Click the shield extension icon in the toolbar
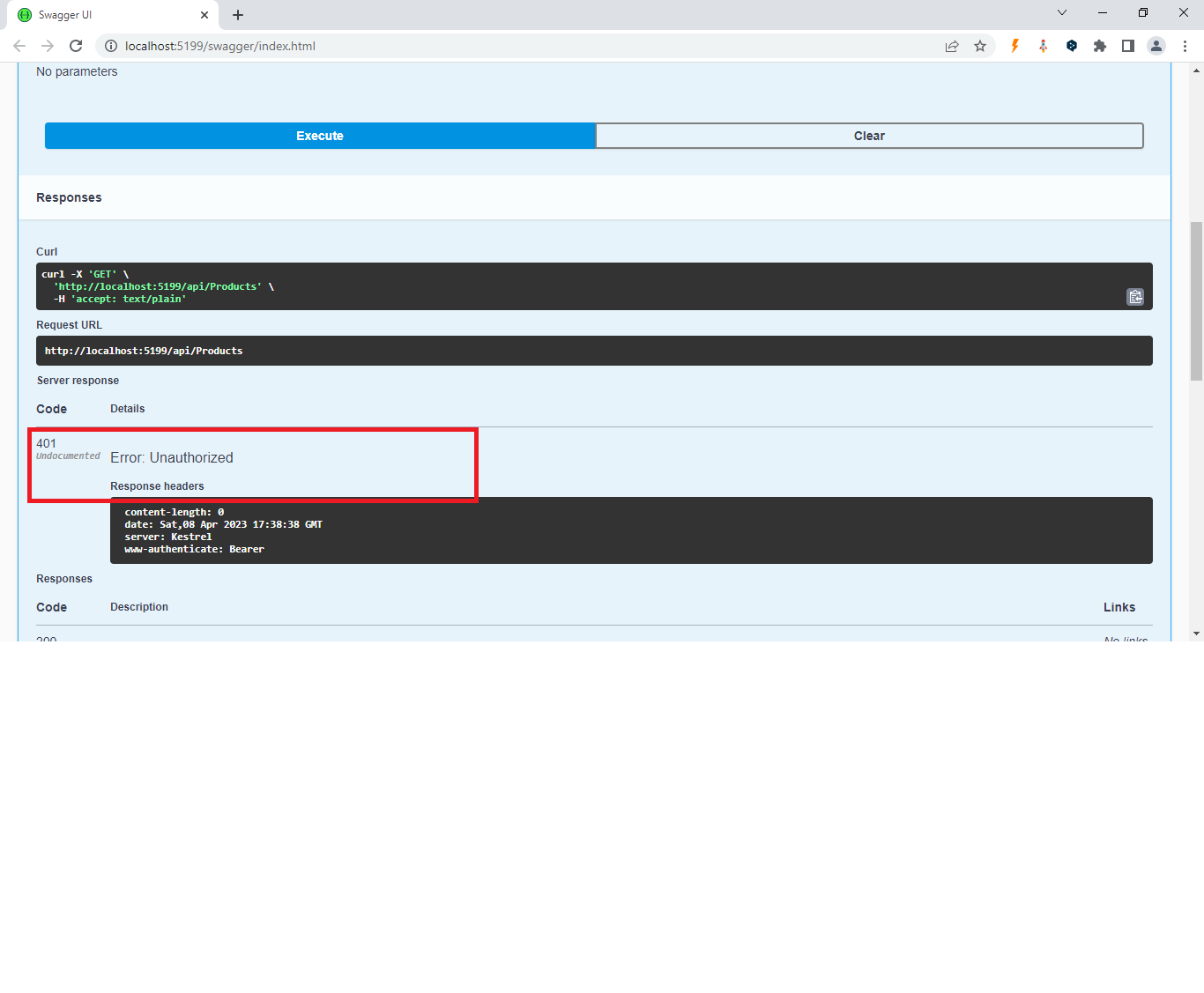This screenshot has width=1204, height=993. coord(1071,46)
